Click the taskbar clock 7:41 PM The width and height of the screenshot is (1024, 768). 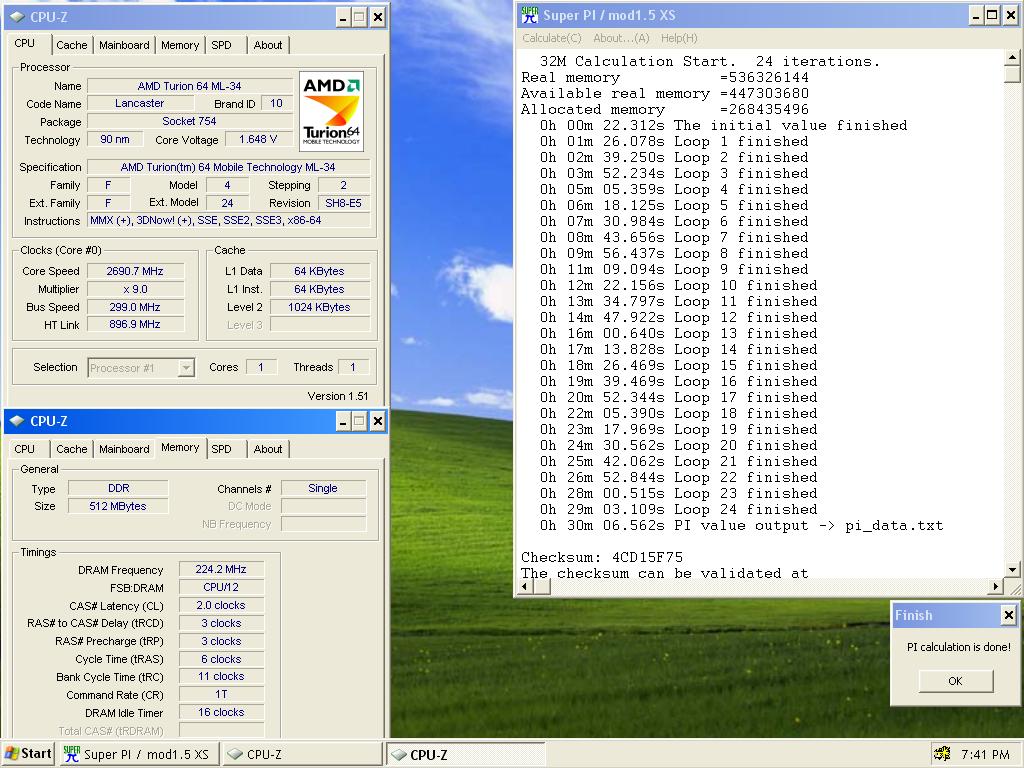click(x=985, y=754)
